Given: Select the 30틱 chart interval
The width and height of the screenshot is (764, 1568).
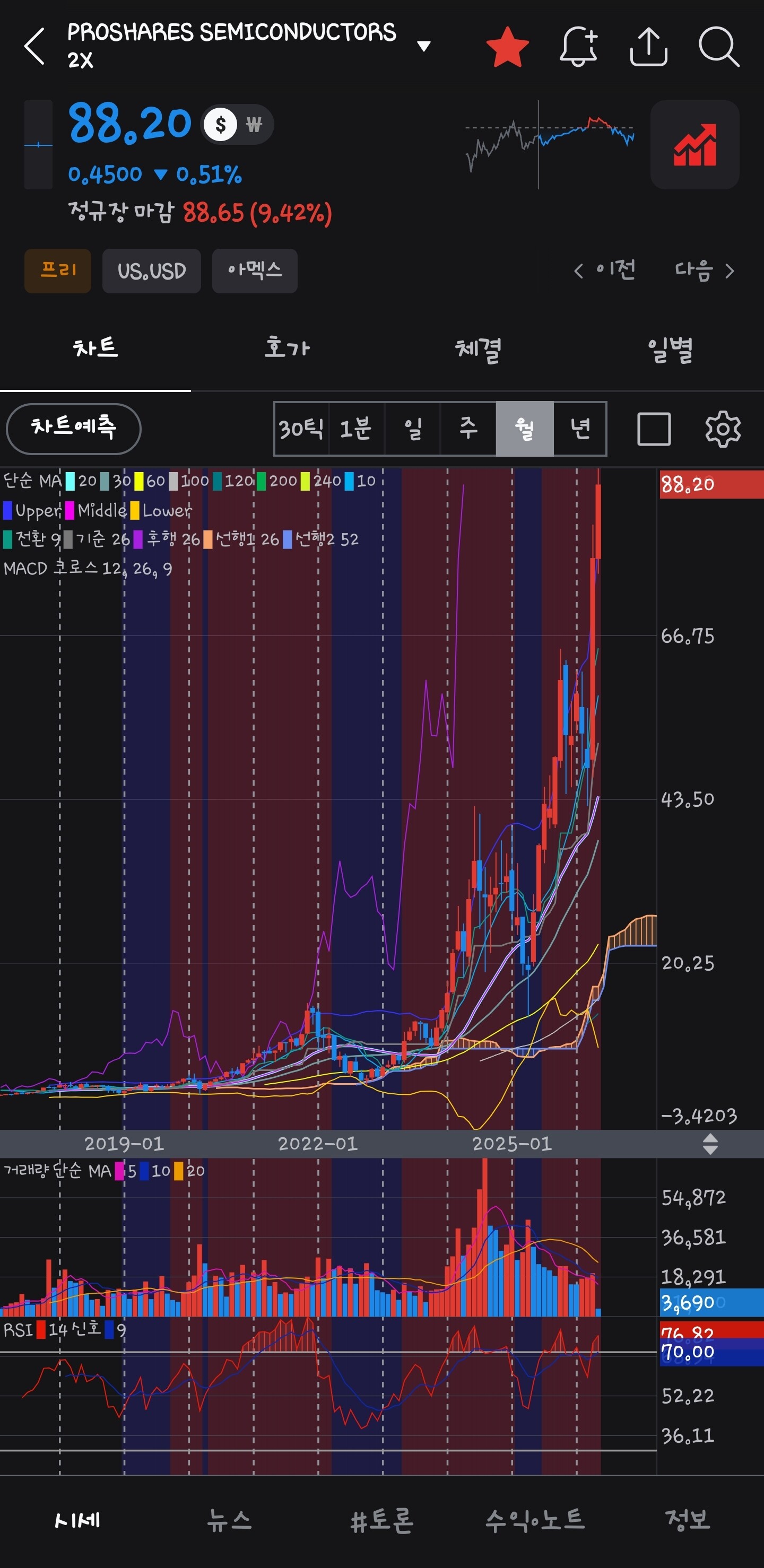Looking at the screenshot, I should coord(301,429).
